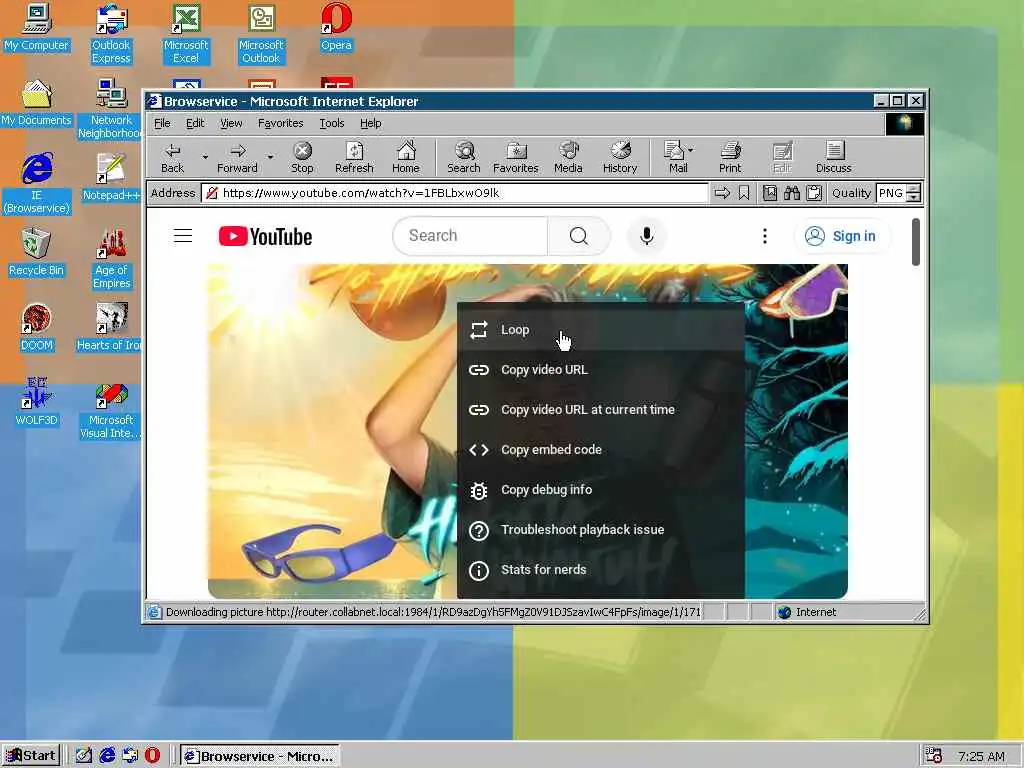The width and height of the screenshot is (1024, 768).
Task: Click the Sign in button
Action: 841,236
